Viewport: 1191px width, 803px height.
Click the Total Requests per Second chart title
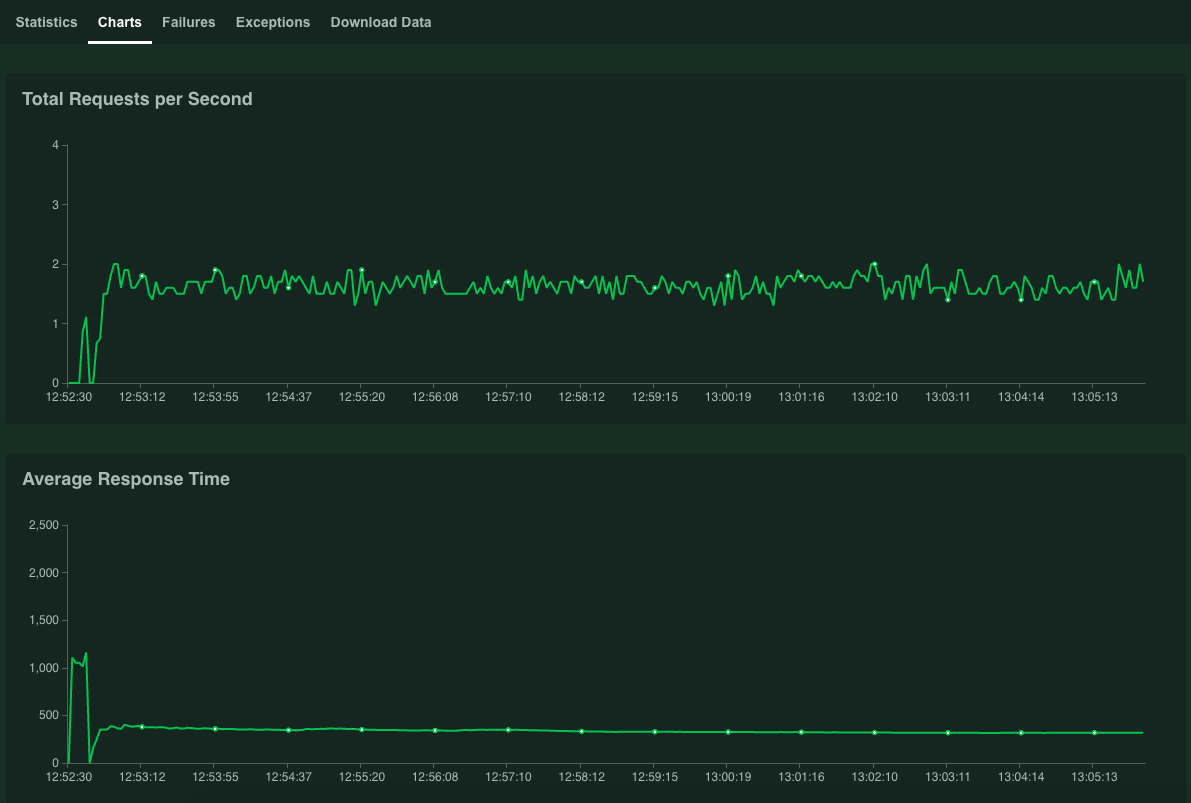(137, 99)
